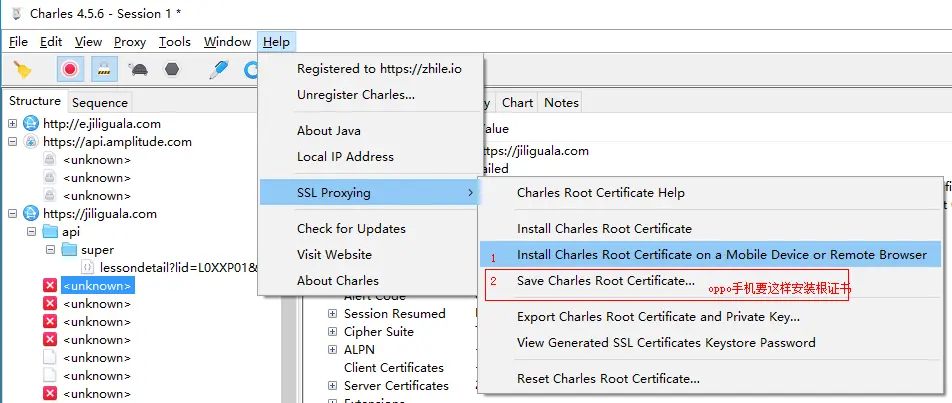The width and height of the screenshot is (952, 403).
Task: Choose Unregister Charles...
Action: click(x=356, y=95)
